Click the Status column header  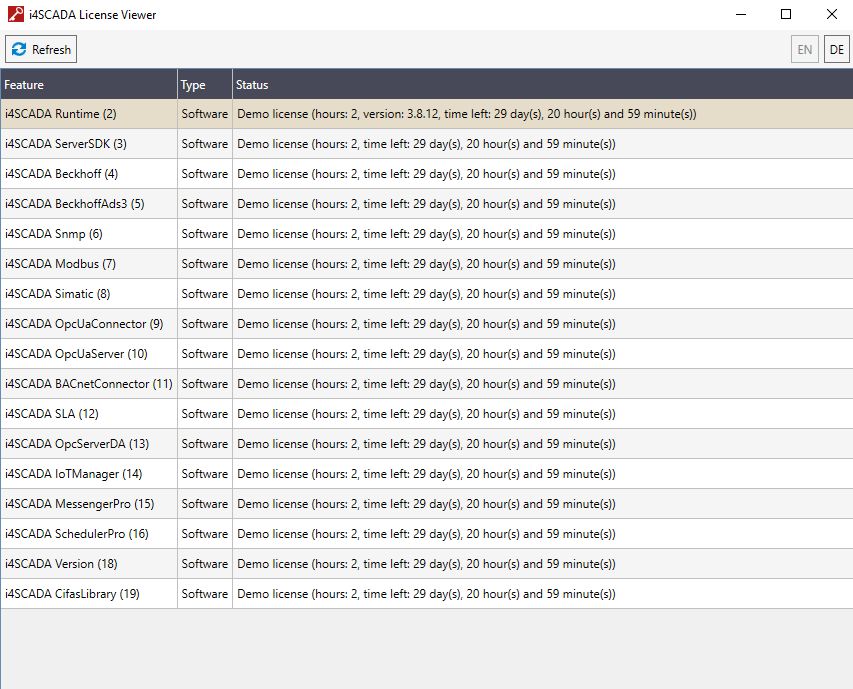click(542, 84)
